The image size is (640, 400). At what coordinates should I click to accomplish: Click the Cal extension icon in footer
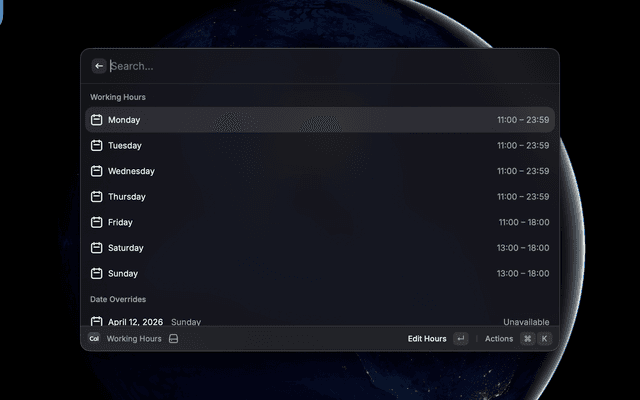pyautogui.click(x=94, y=339)
